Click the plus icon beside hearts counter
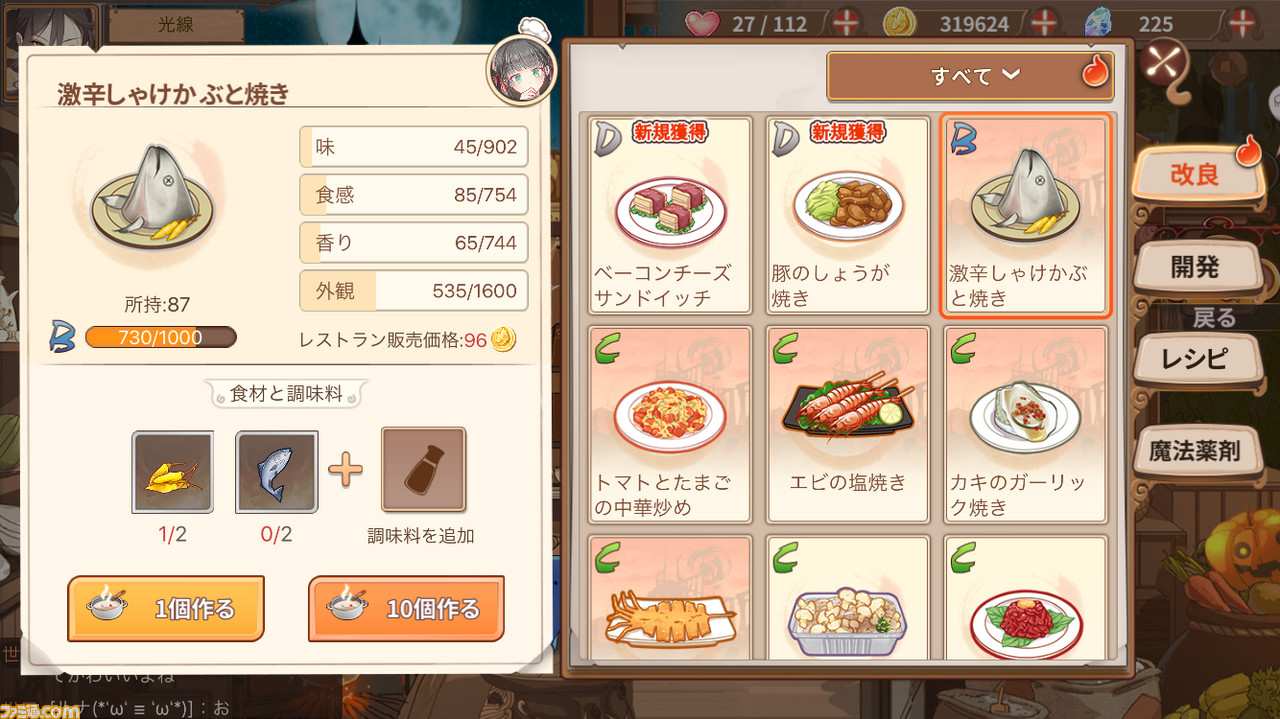Image resolution: width=1280 pixels, height=719 pixels. tap(846, 22)
